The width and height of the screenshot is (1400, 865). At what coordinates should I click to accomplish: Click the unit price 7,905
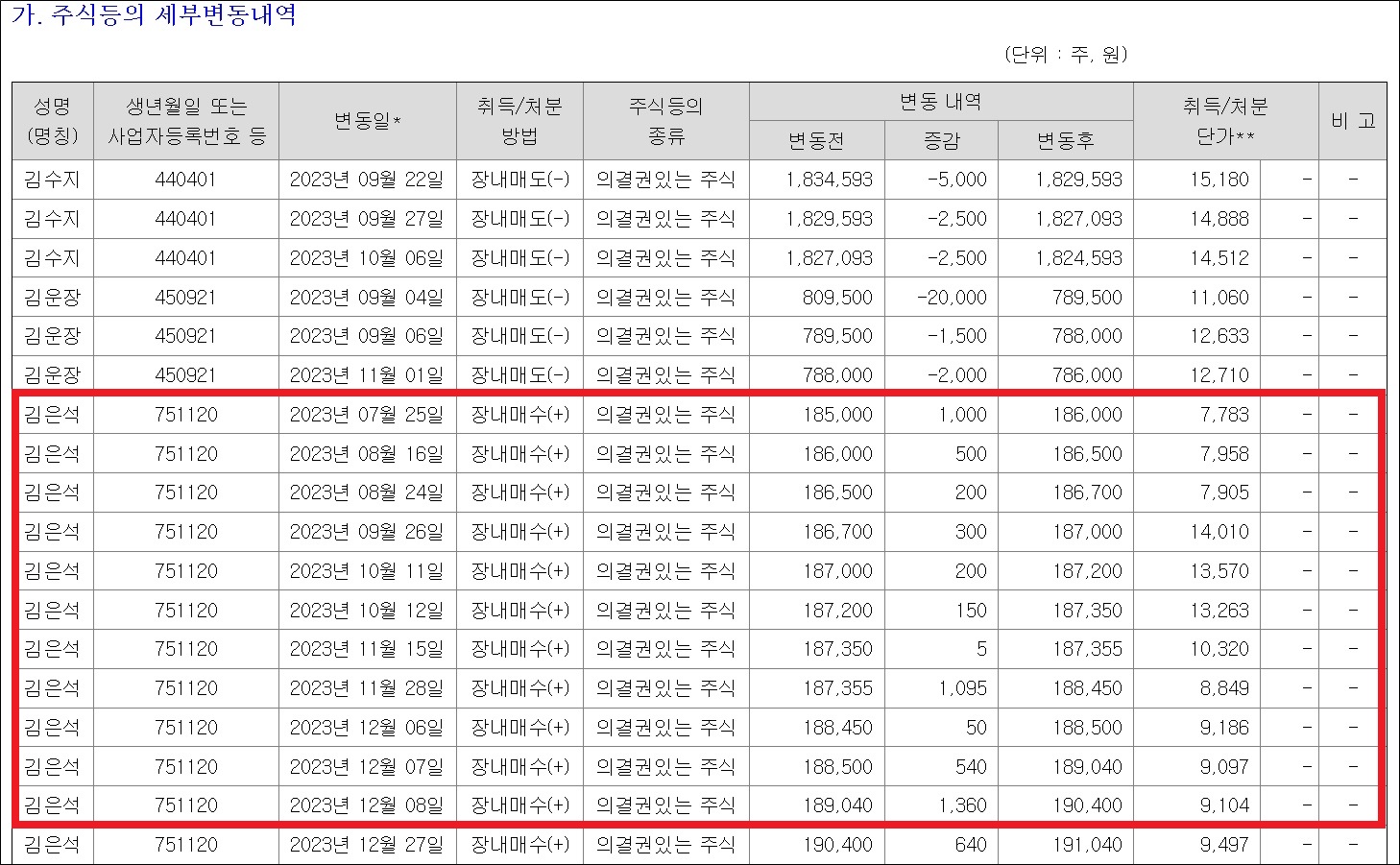pos(1224,493)
